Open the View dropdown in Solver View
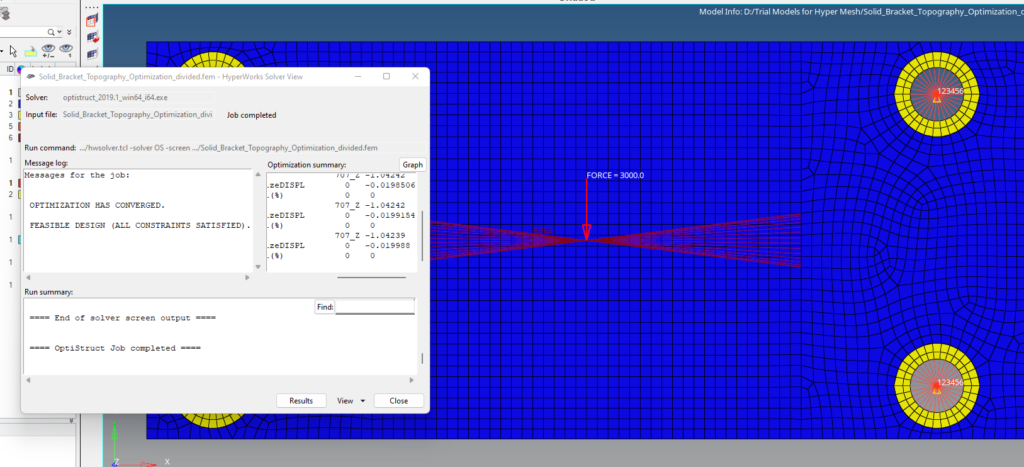The height and width of the screenshot is (467, 1024). click(351, 400)
